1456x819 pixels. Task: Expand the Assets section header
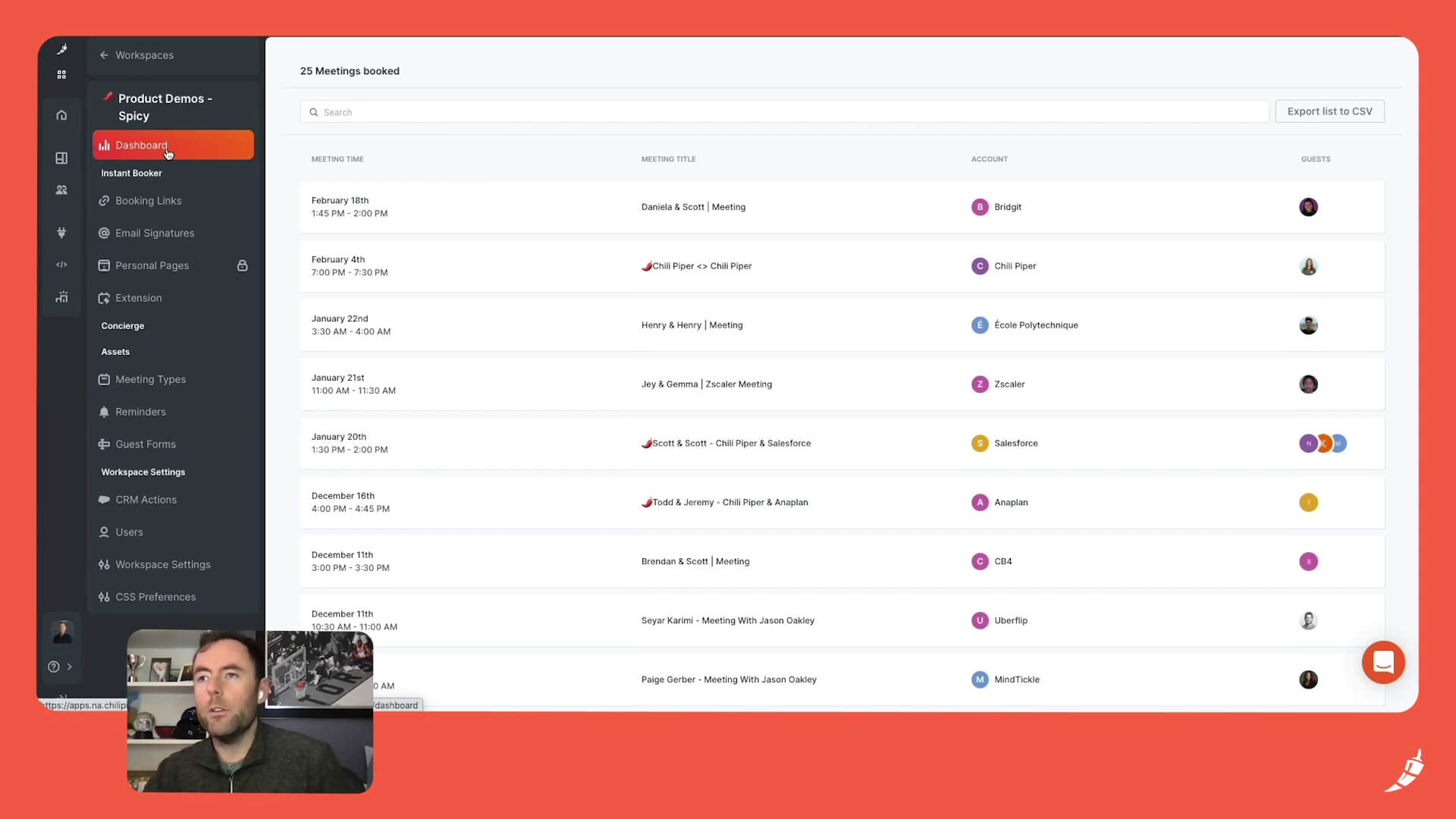pyautogui.click(x=115, y=352)
